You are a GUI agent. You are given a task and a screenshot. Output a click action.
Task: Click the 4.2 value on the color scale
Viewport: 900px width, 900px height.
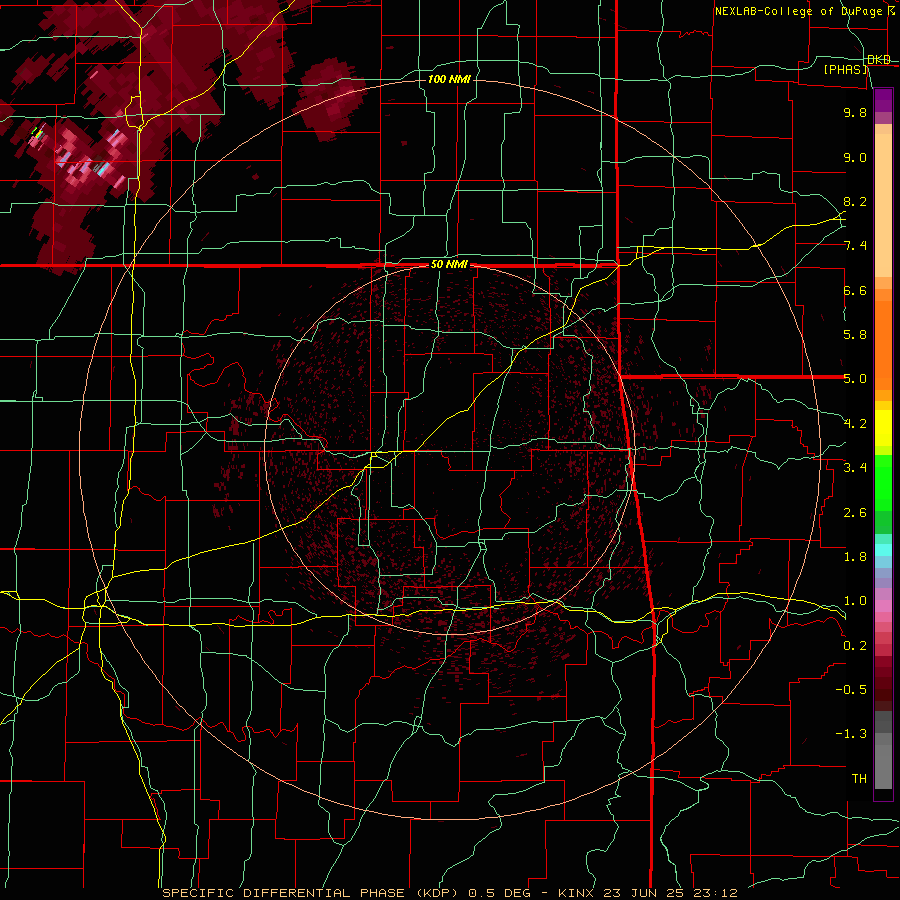(x=855, y=424)
